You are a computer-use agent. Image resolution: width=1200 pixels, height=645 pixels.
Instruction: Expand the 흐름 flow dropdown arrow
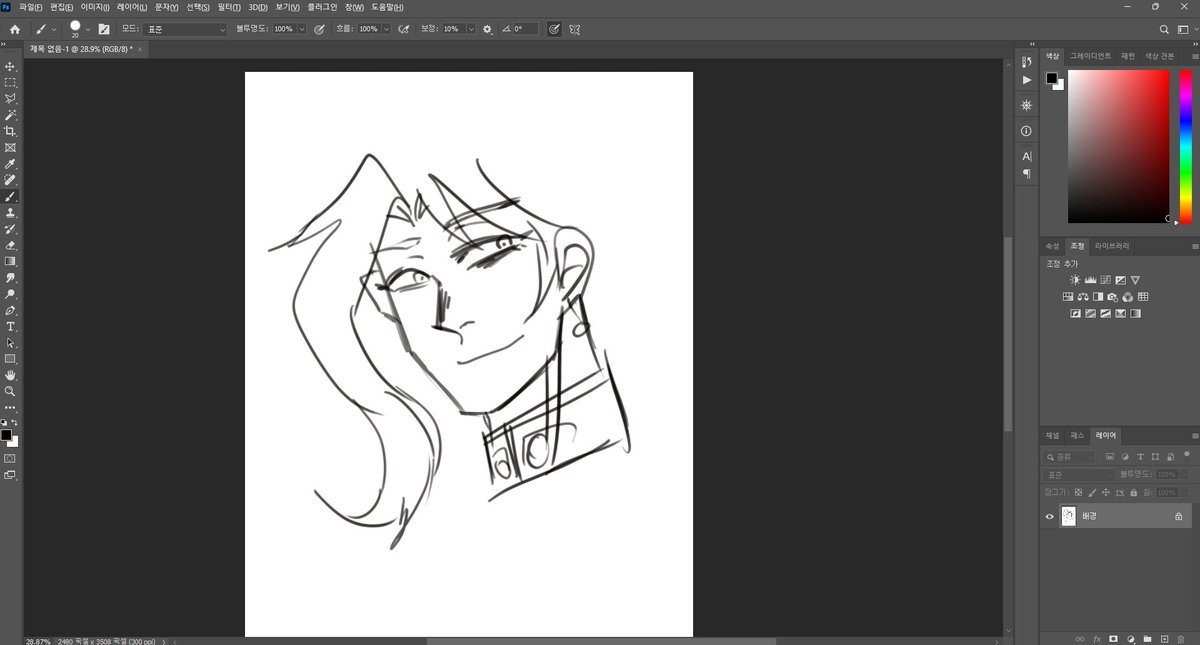tap(386, 29)
